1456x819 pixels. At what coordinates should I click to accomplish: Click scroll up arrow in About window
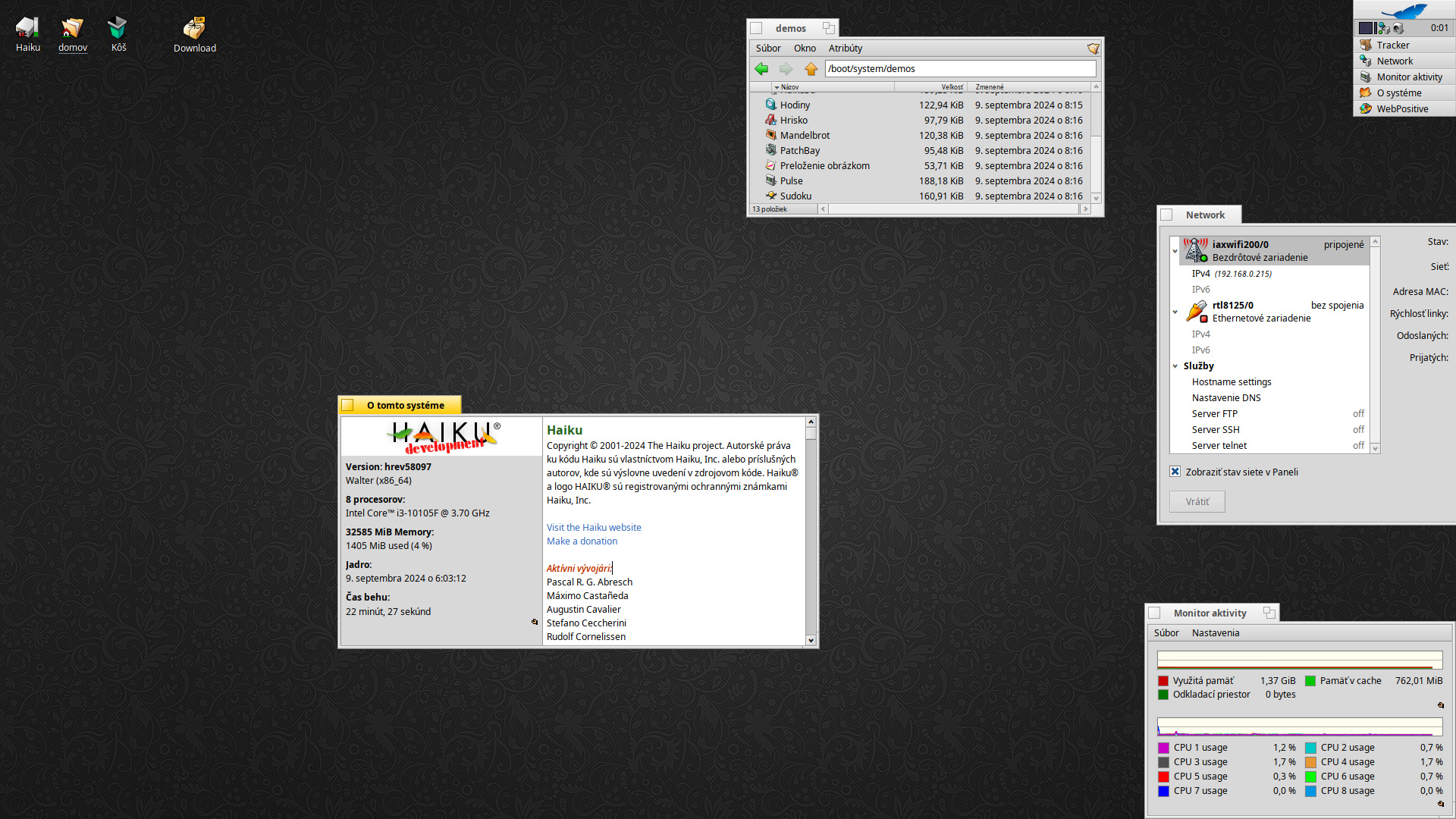pos(811,422)
